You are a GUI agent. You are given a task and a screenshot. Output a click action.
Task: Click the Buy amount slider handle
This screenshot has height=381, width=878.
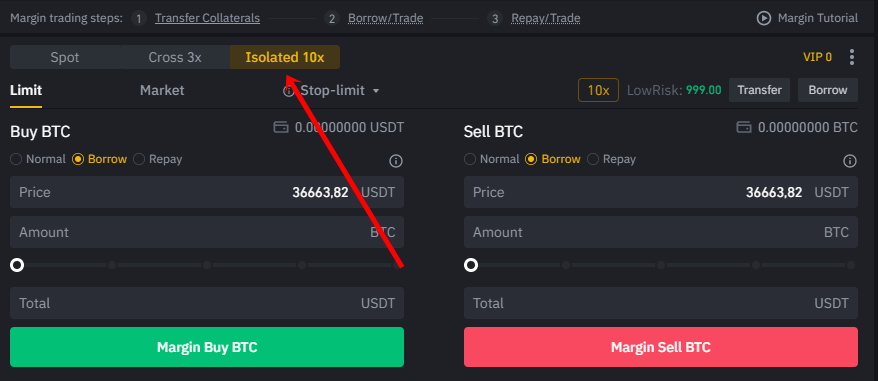[x=17, y=264]
